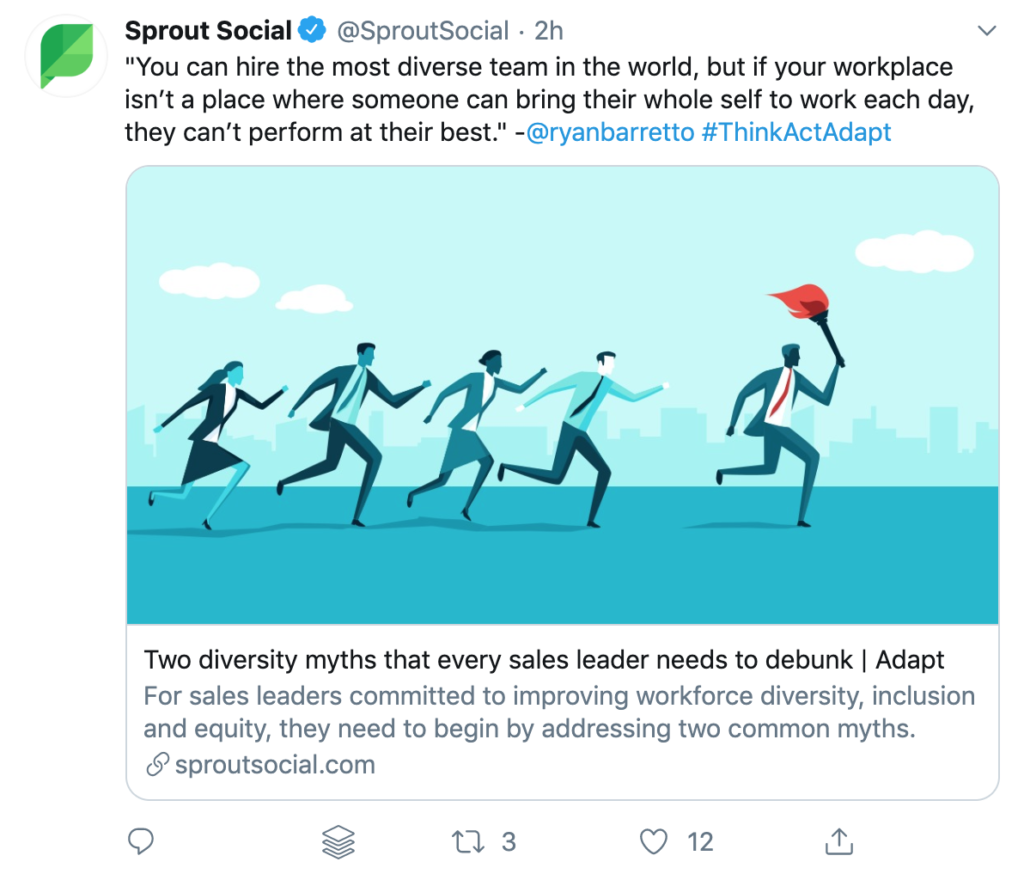
Task: Open the Sprout Social profile name
Action: point(208,31)
